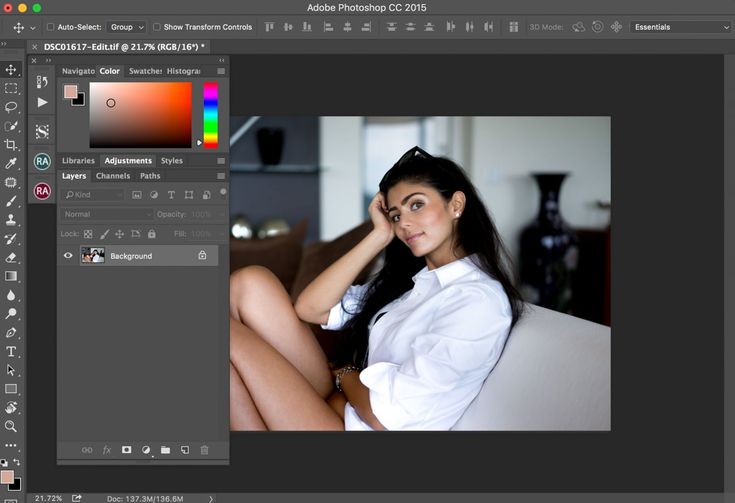
Task: Open the Swatches panel tab
Action: 145,71
